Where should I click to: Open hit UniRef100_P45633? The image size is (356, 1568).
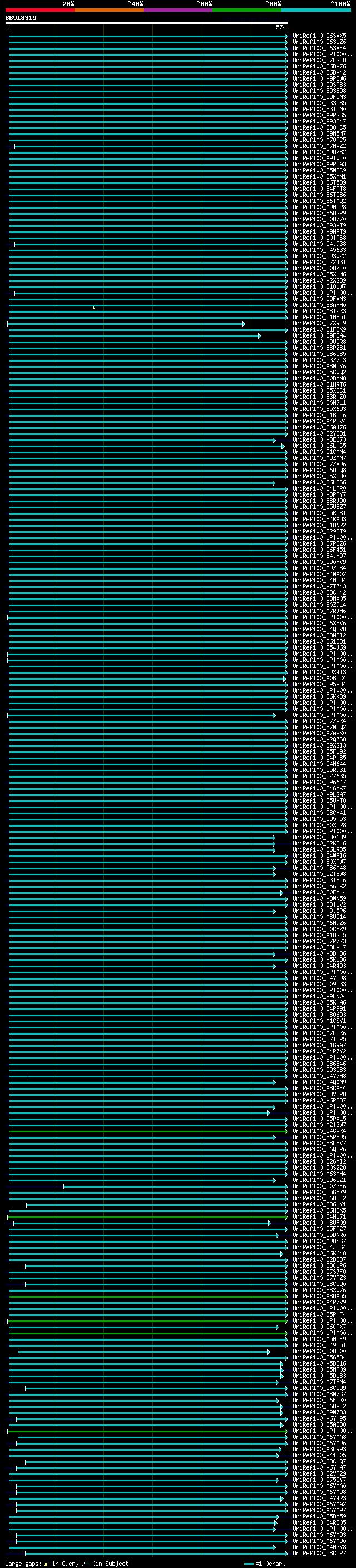(x=319, y=250)
